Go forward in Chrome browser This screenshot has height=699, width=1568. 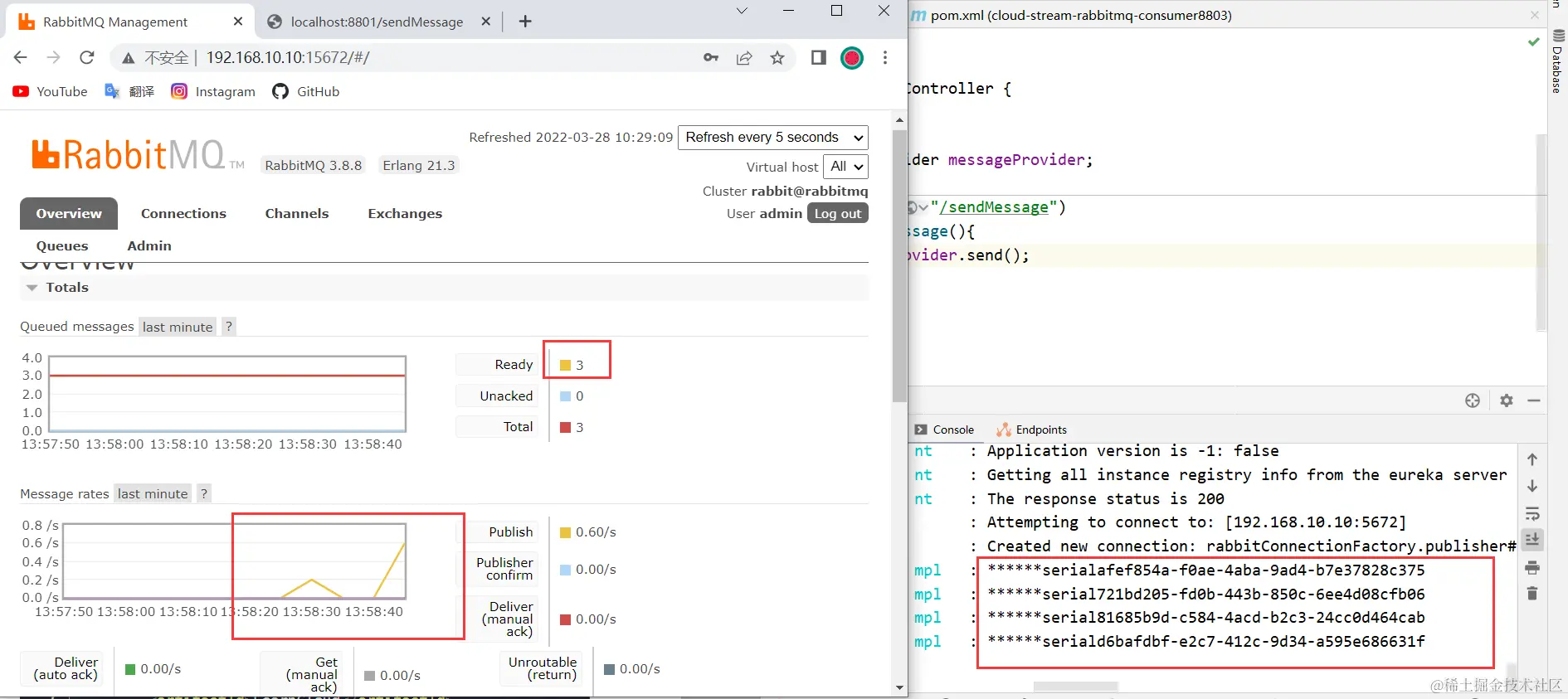point(53,57)
